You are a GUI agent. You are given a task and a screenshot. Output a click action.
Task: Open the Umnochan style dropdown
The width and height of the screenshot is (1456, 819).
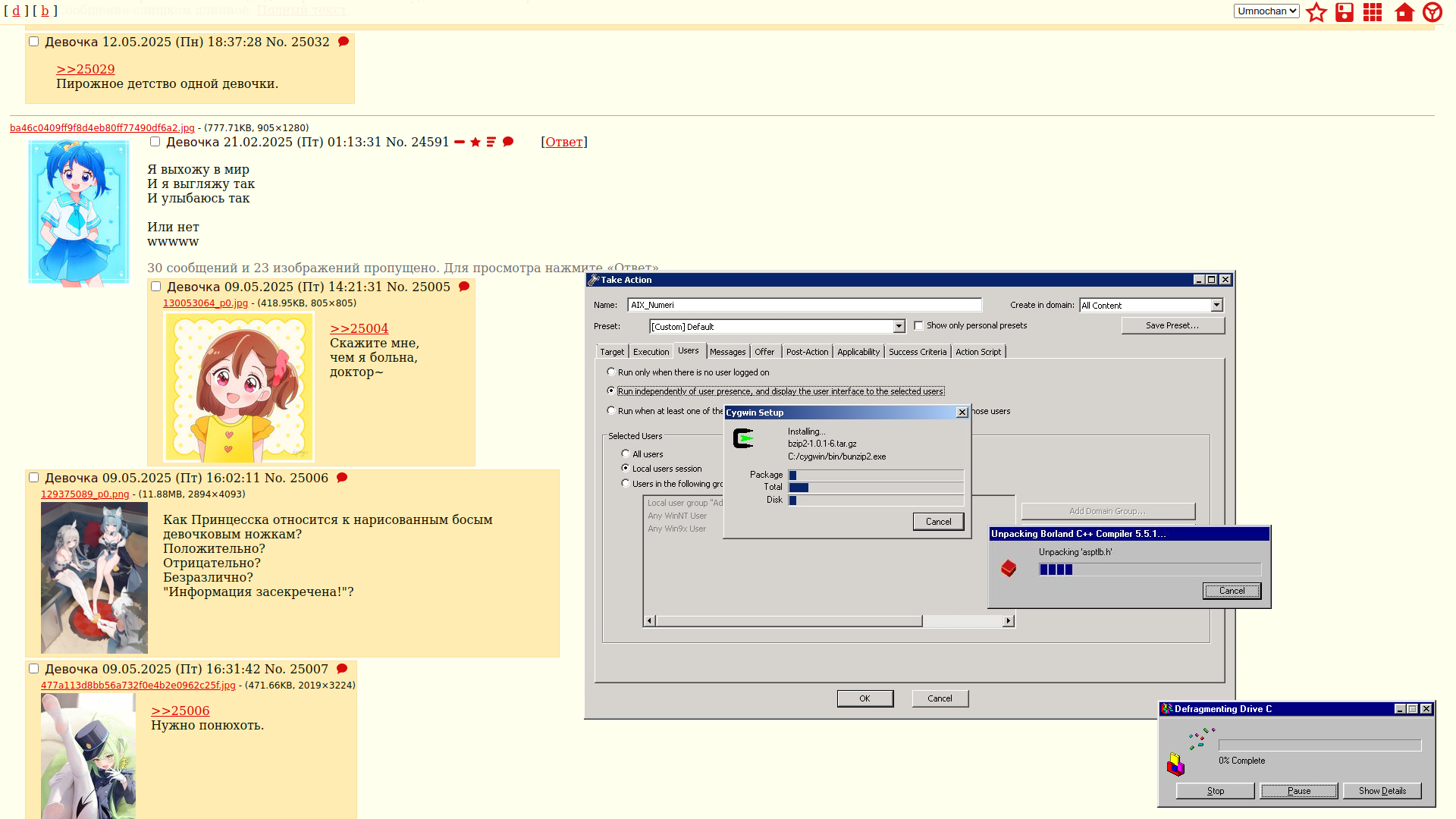(1266, 11)
